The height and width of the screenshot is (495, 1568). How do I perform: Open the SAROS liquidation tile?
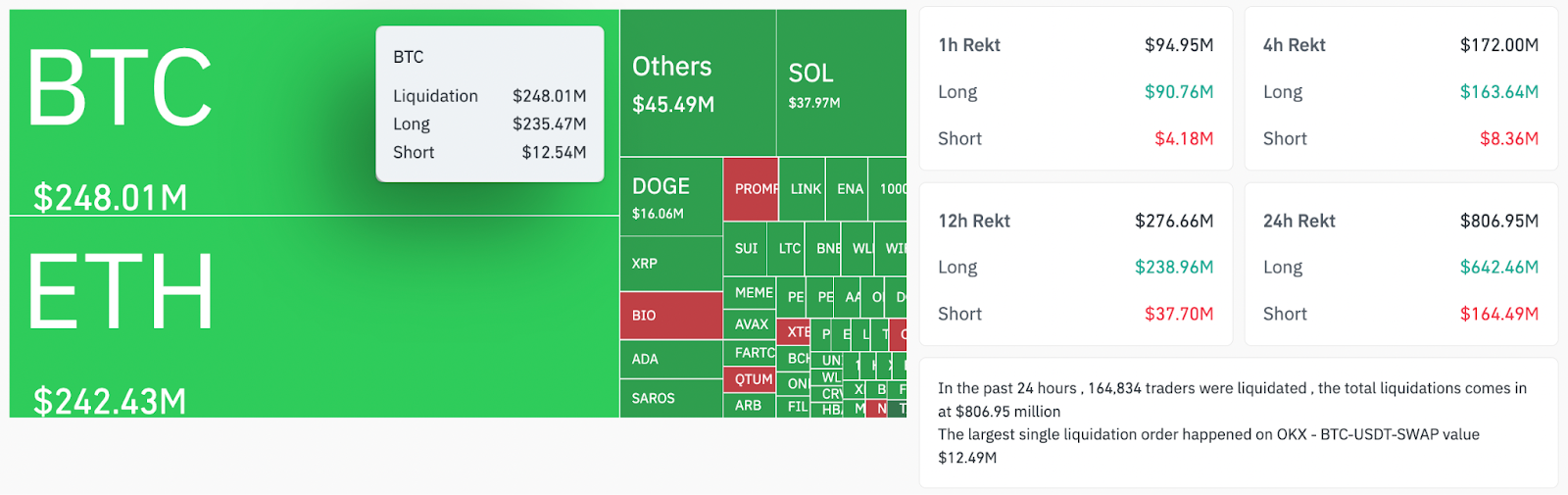pos(671,398)
